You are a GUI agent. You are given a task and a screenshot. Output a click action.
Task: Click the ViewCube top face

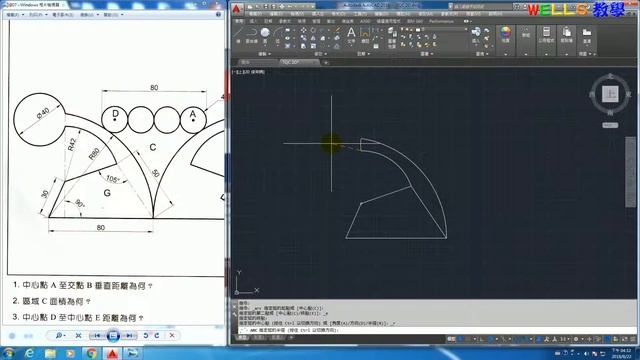pos(611,94)
